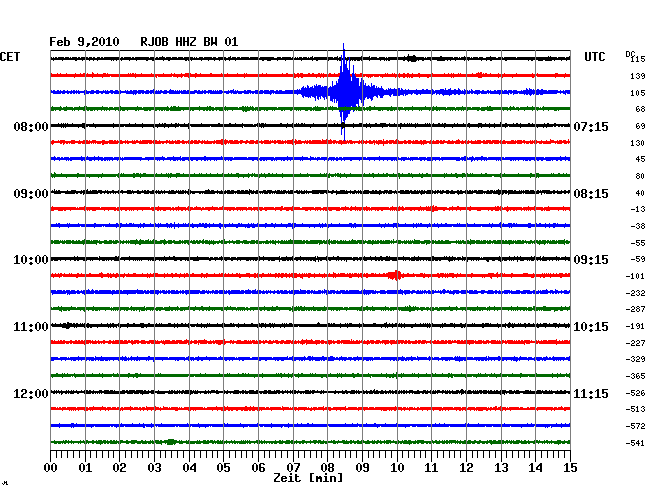The width and height of the screenshot is (650, 494).
Task: Click the DC offset value 80
Action: click(640, 176)
